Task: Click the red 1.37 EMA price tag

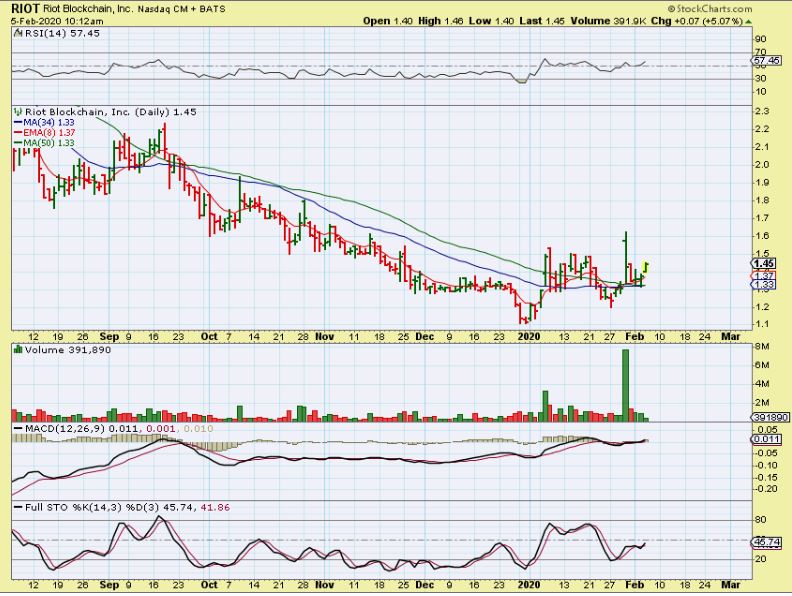Action: (763, 276)
